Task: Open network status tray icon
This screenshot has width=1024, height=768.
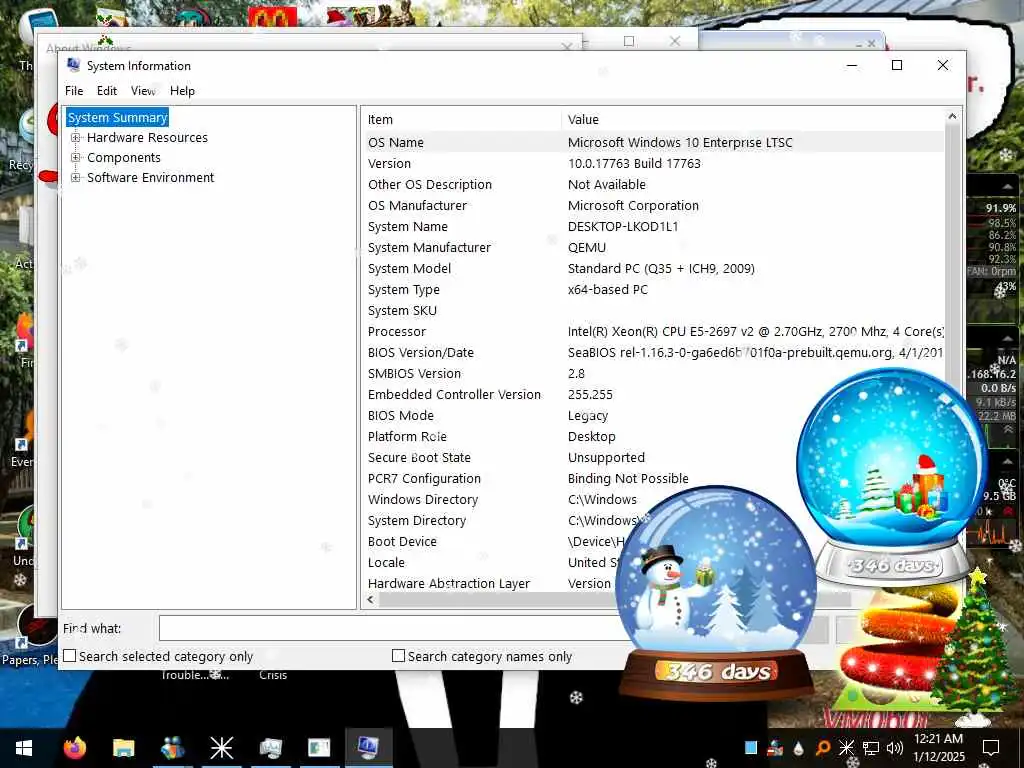Action: 871,748
